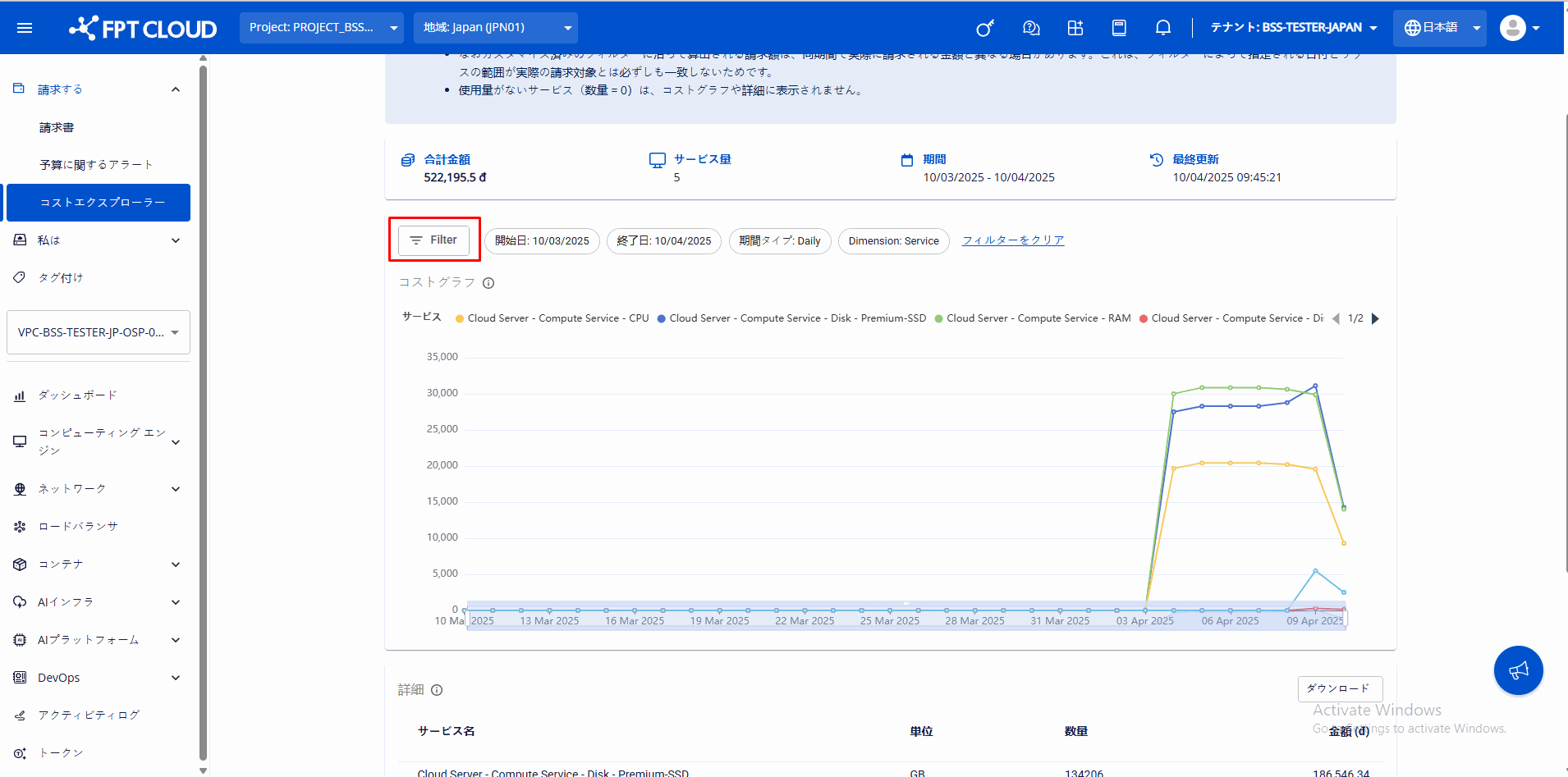This screenshot has width=1568, height=777.
Task: Click the 金額 column header
Action: (1349, 731)
